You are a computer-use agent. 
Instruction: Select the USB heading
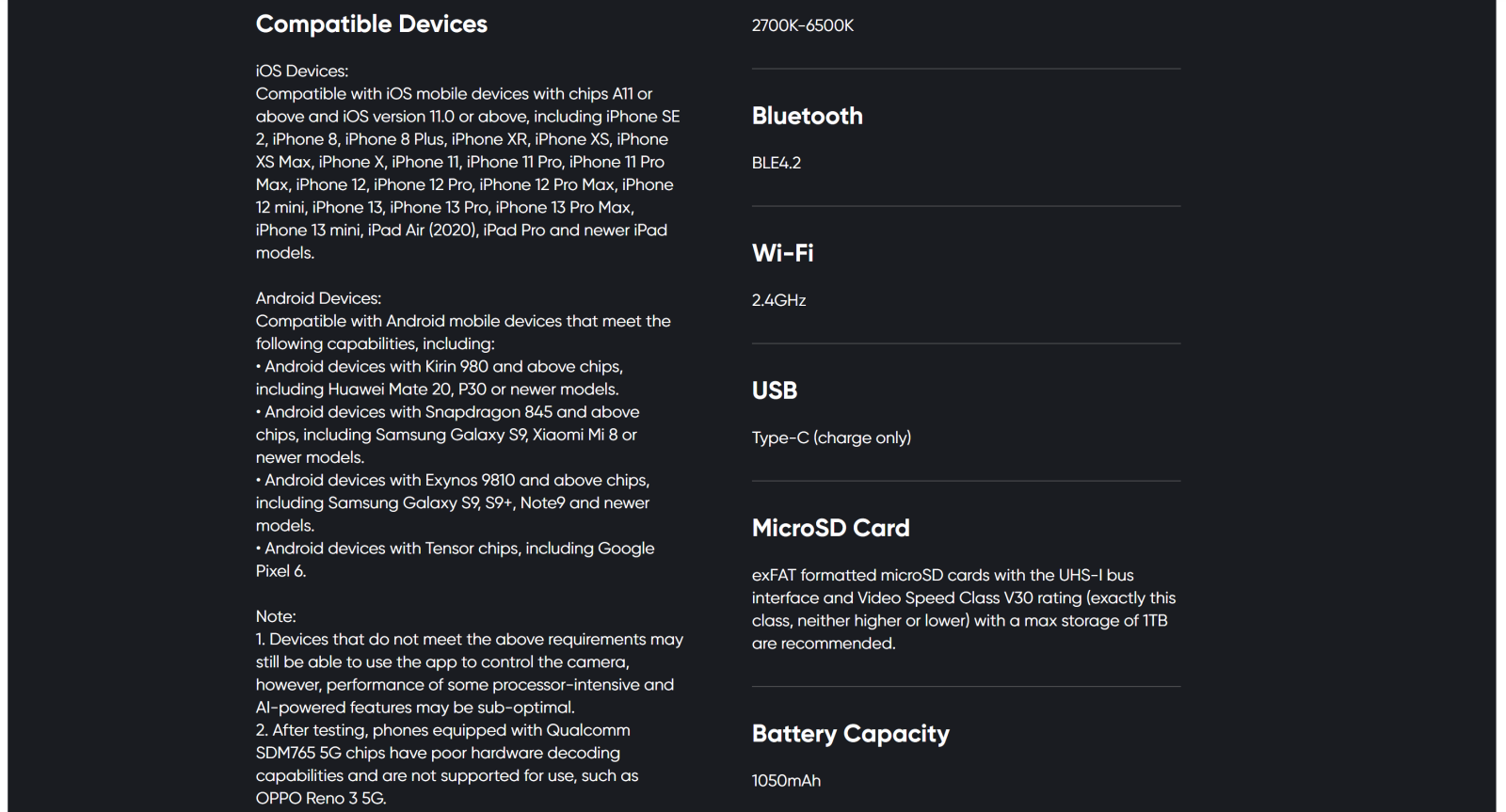[x=775, y=390]
